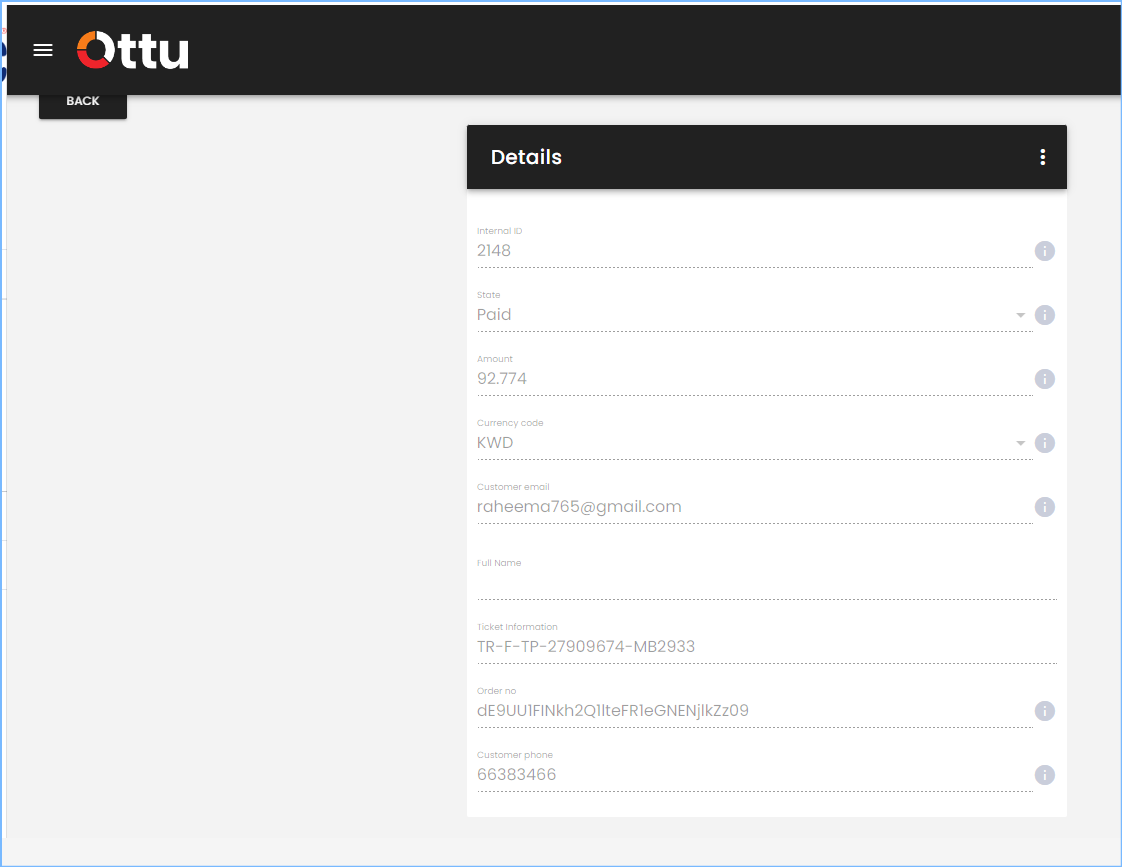The width and height of the screenshot is (1122, 867).
Task: Click the Details panel heading
Action: click(x=527, y=157)
